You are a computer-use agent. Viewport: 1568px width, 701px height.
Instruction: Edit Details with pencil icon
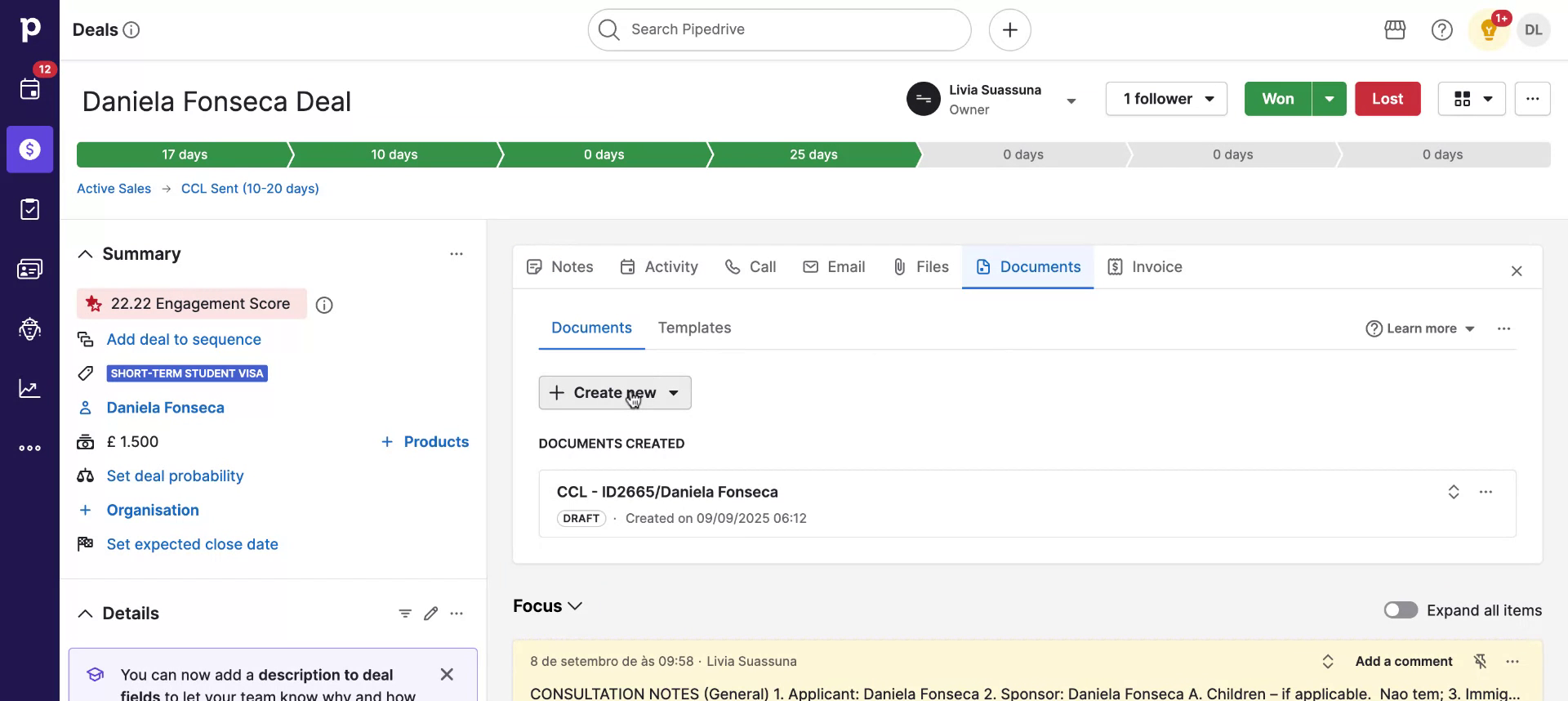click(431, 614)
